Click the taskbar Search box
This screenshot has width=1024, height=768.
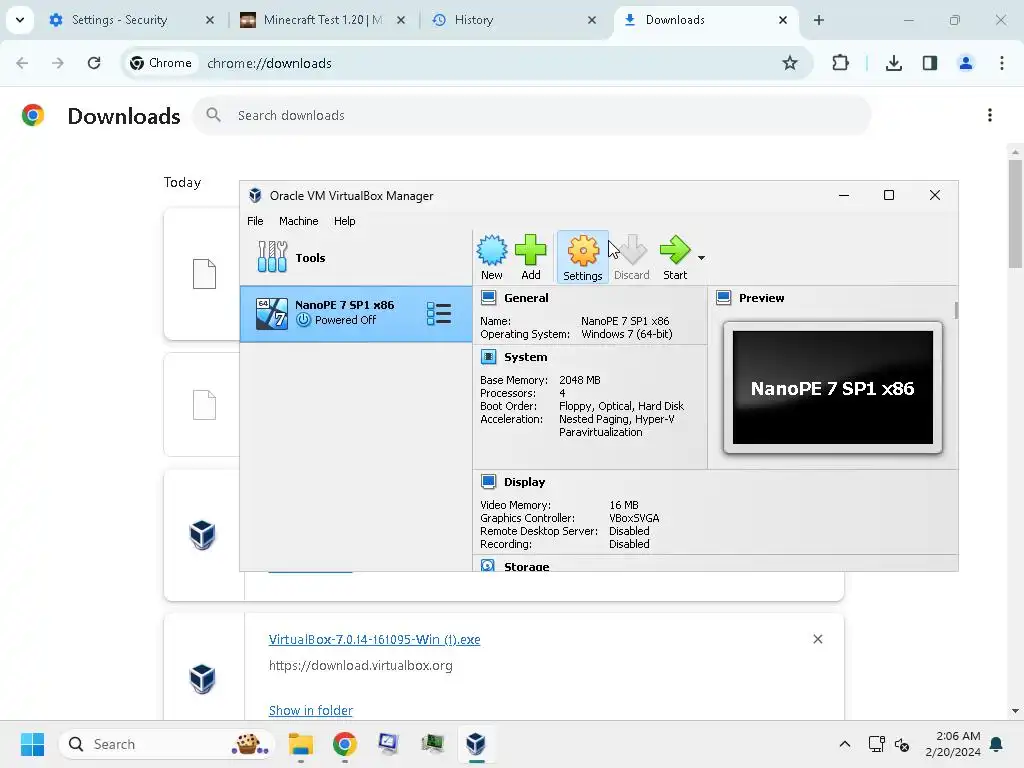click(x=167, y=744)
